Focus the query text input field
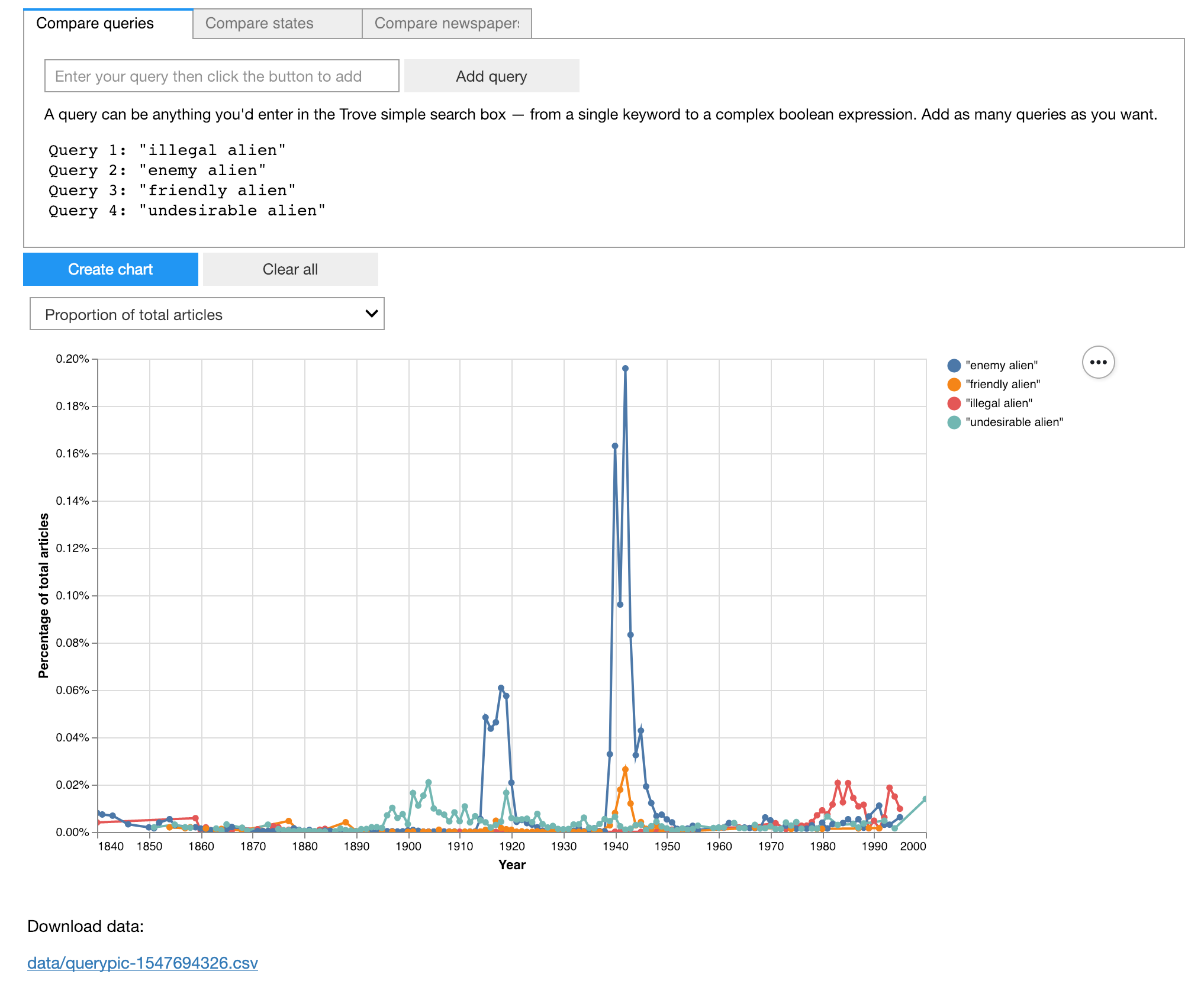Screen dimensions: 1204x987 (222, 76)
